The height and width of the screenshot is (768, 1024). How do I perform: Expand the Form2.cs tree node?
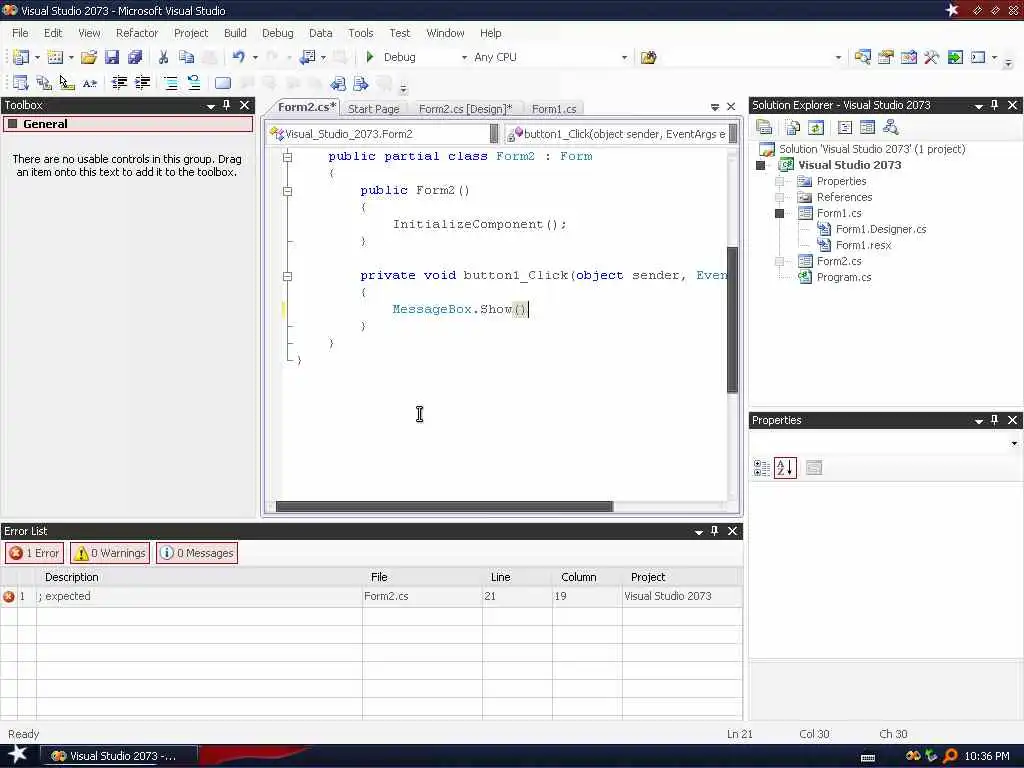pyautogui.click(x=779, y=261)
